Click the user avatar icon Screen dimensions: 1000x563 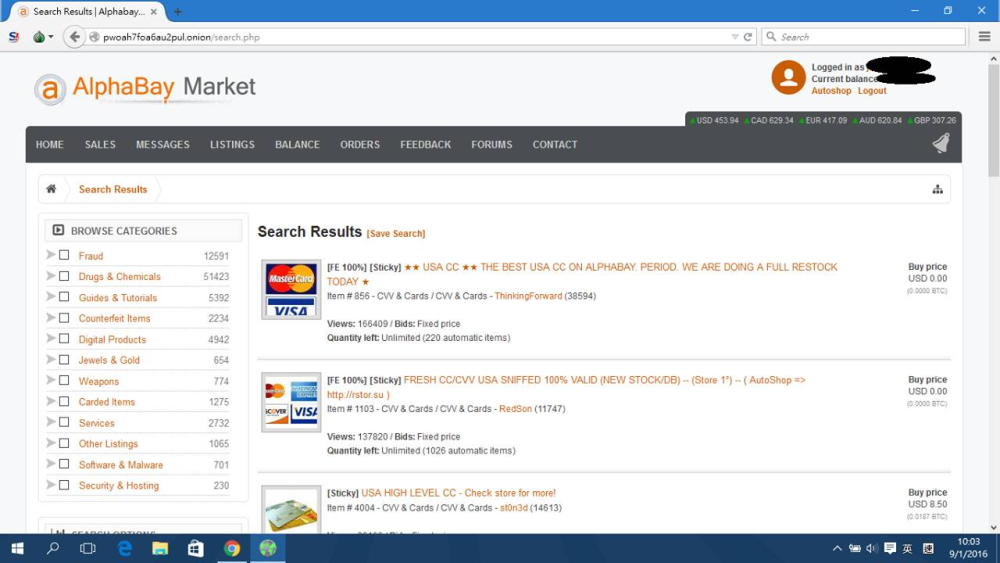[x=788, y=78]
